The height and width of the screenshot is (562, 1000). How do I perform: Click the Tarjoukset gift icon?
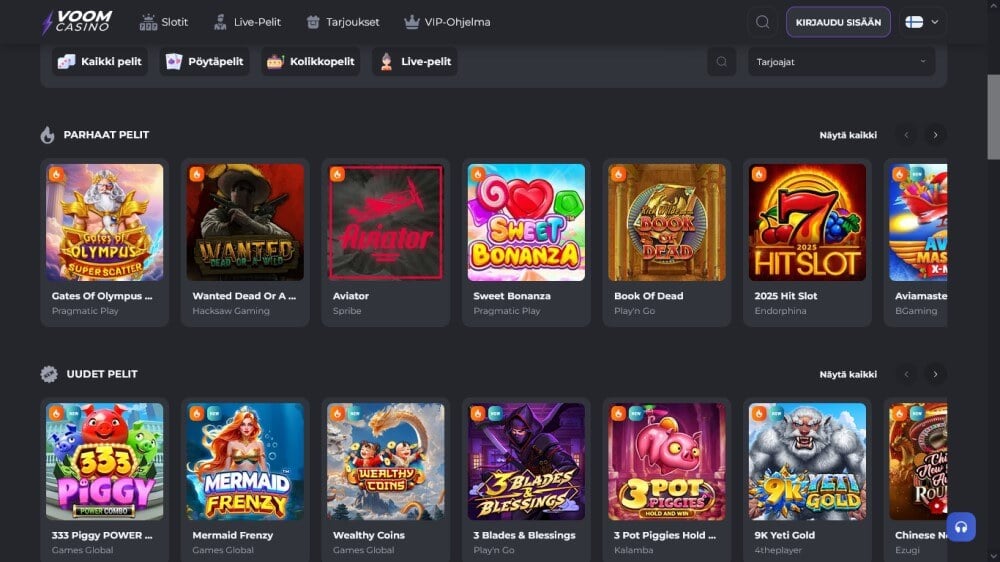click(x=312, y=22)
